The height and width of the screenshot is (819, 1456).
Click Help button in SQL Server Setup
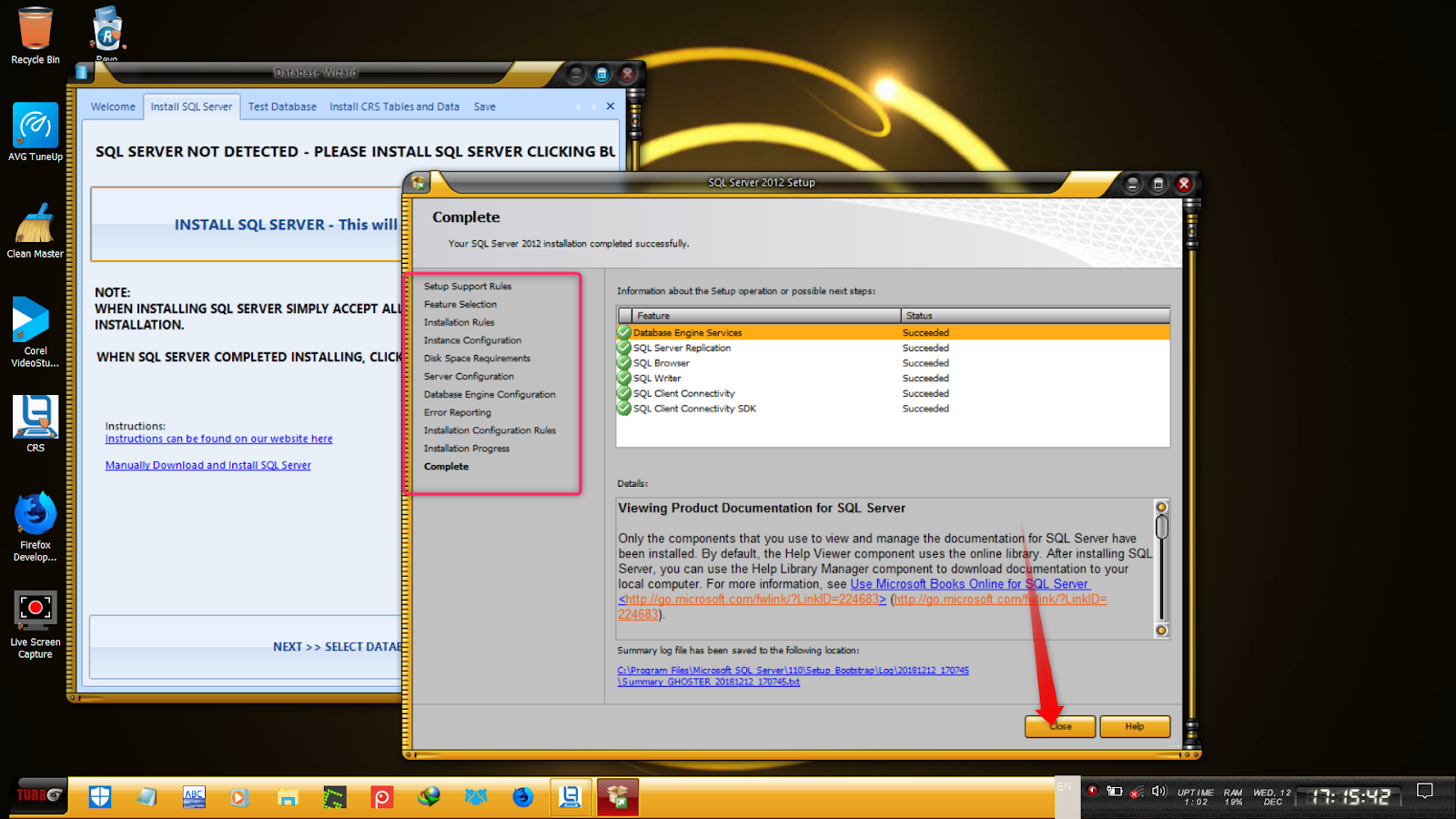pos(1135,726)
